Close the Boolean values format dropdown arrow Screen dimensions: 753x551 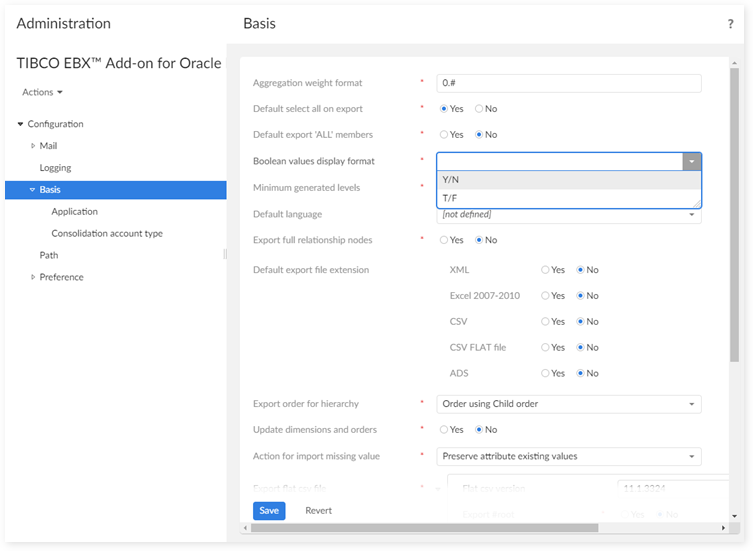coord(691,161)
